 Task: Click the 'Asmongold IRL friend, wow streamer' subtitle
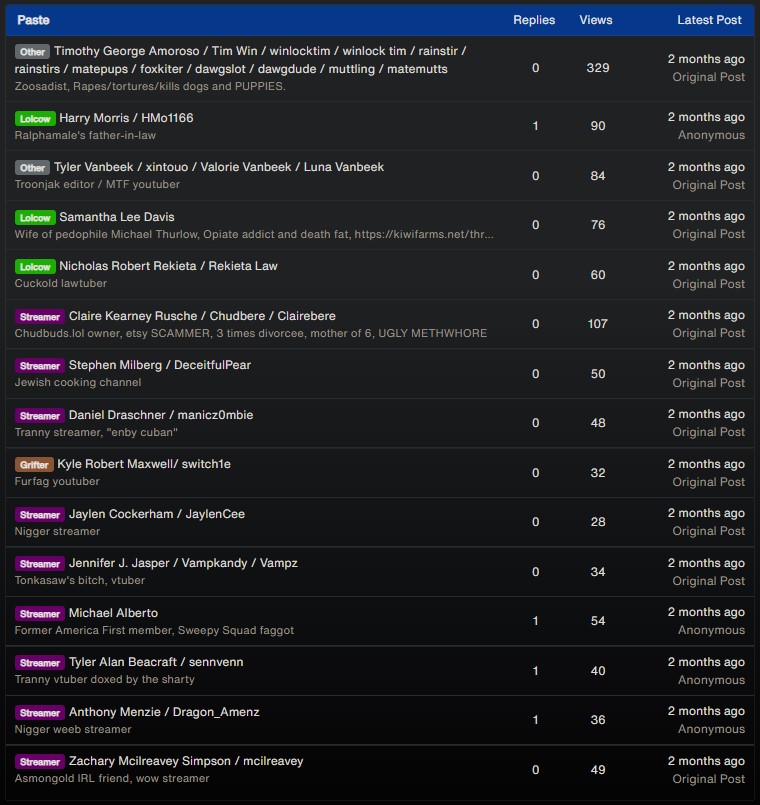click(112, 779)
